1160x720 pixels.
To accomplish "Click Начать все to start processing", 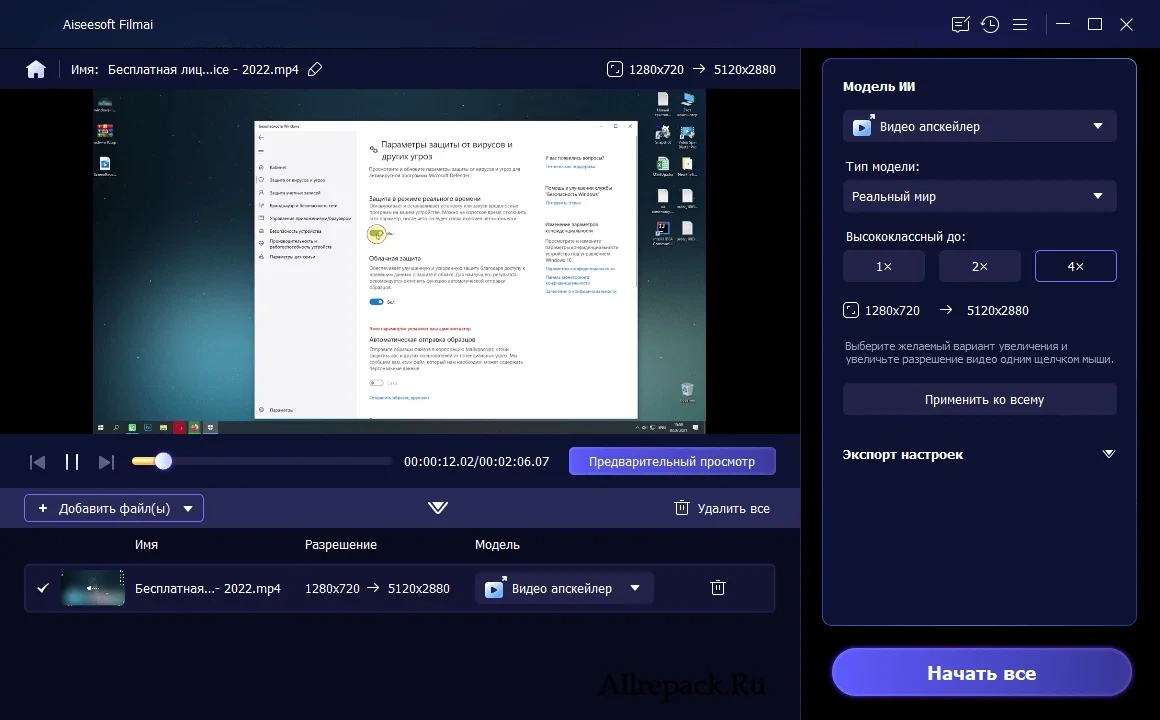I will tap(982, 673).
